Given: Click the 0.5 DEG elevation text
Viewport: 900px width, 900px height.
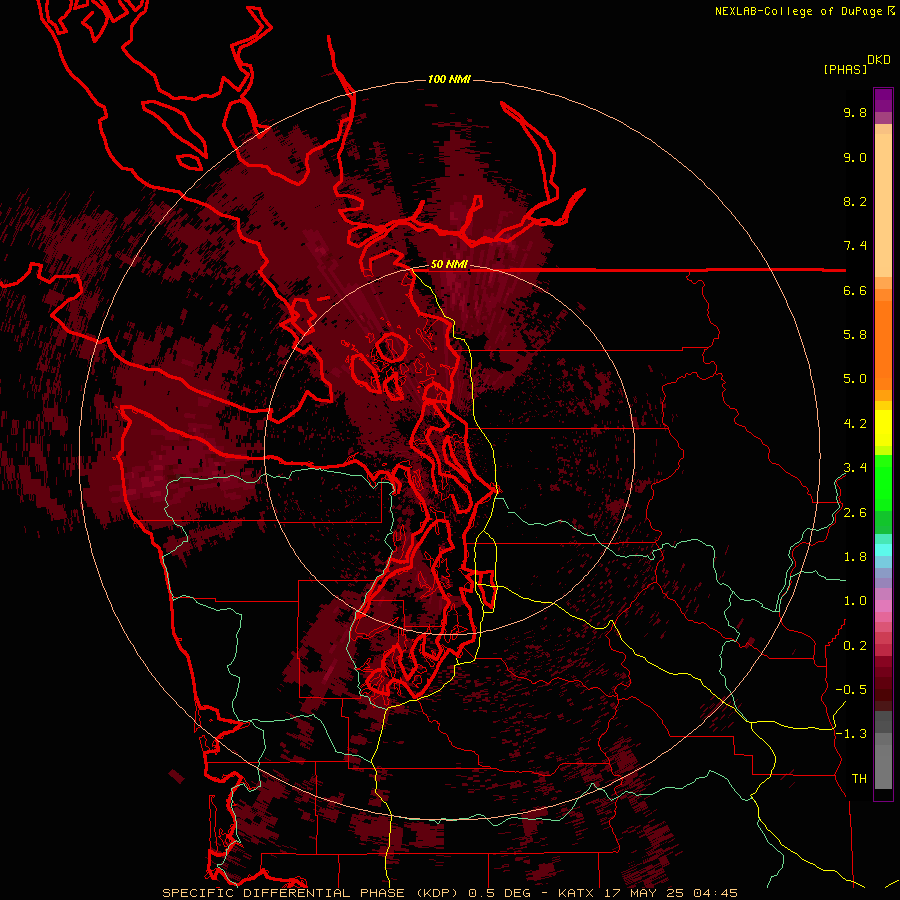Looking at the screenshot, I should click(501, 893).
